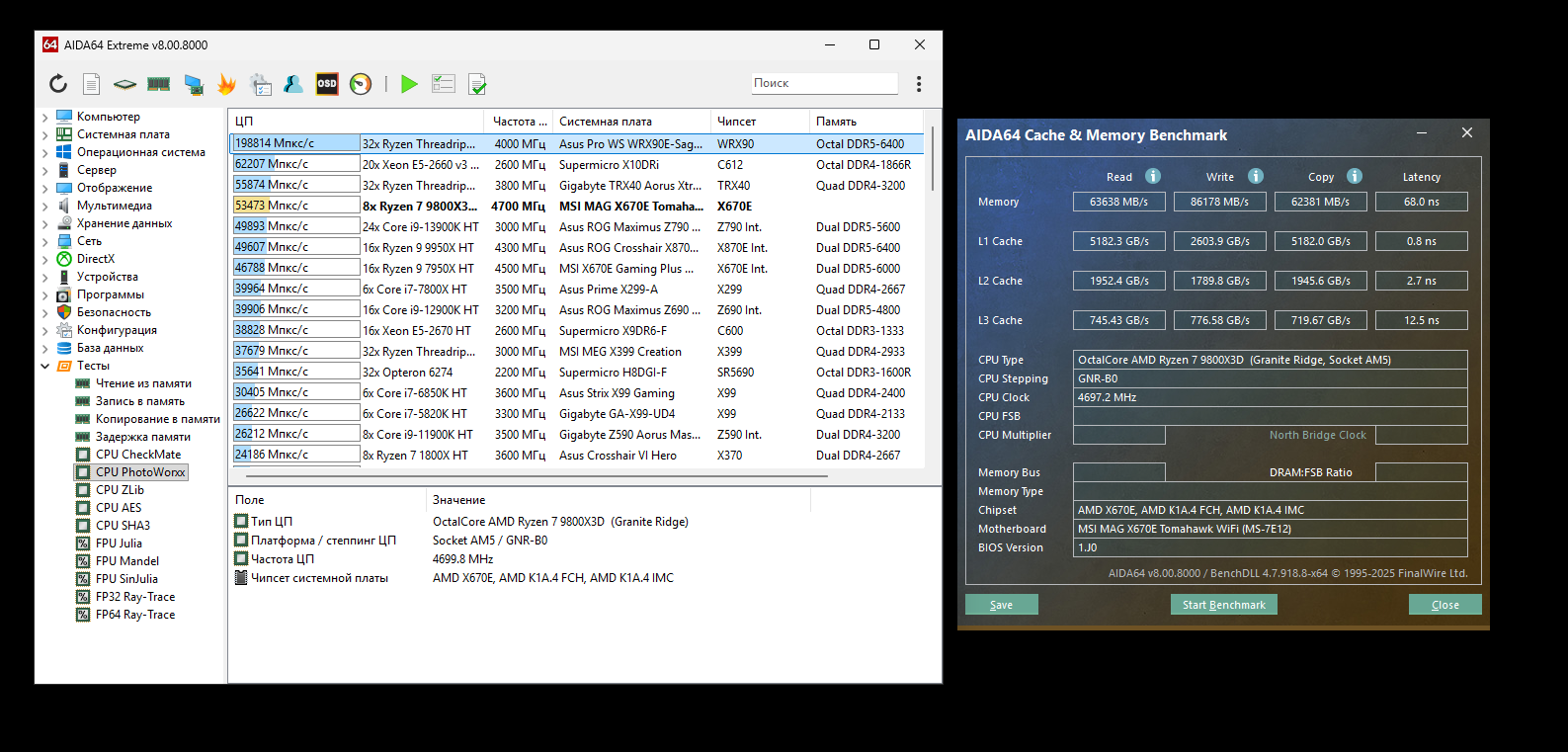Screen dimensions: 1568x752
Task: Click the Значение column header
Action: coord(619,500)
